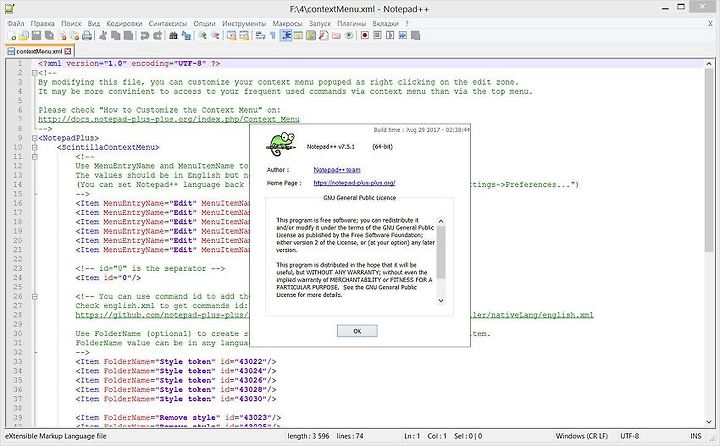Click the Close document toolbar icon

tap(62, 35)
